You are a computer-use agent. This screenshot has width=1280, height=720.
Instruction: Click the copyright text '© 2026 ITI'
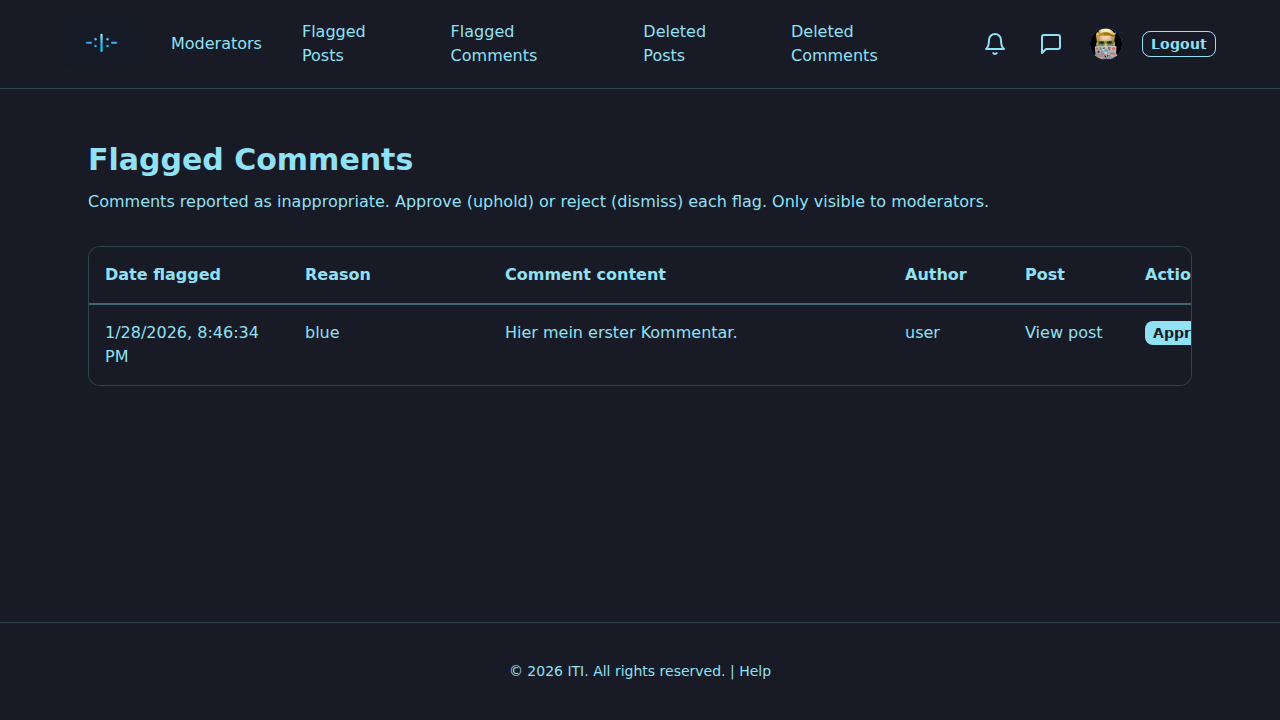[548, 671]
